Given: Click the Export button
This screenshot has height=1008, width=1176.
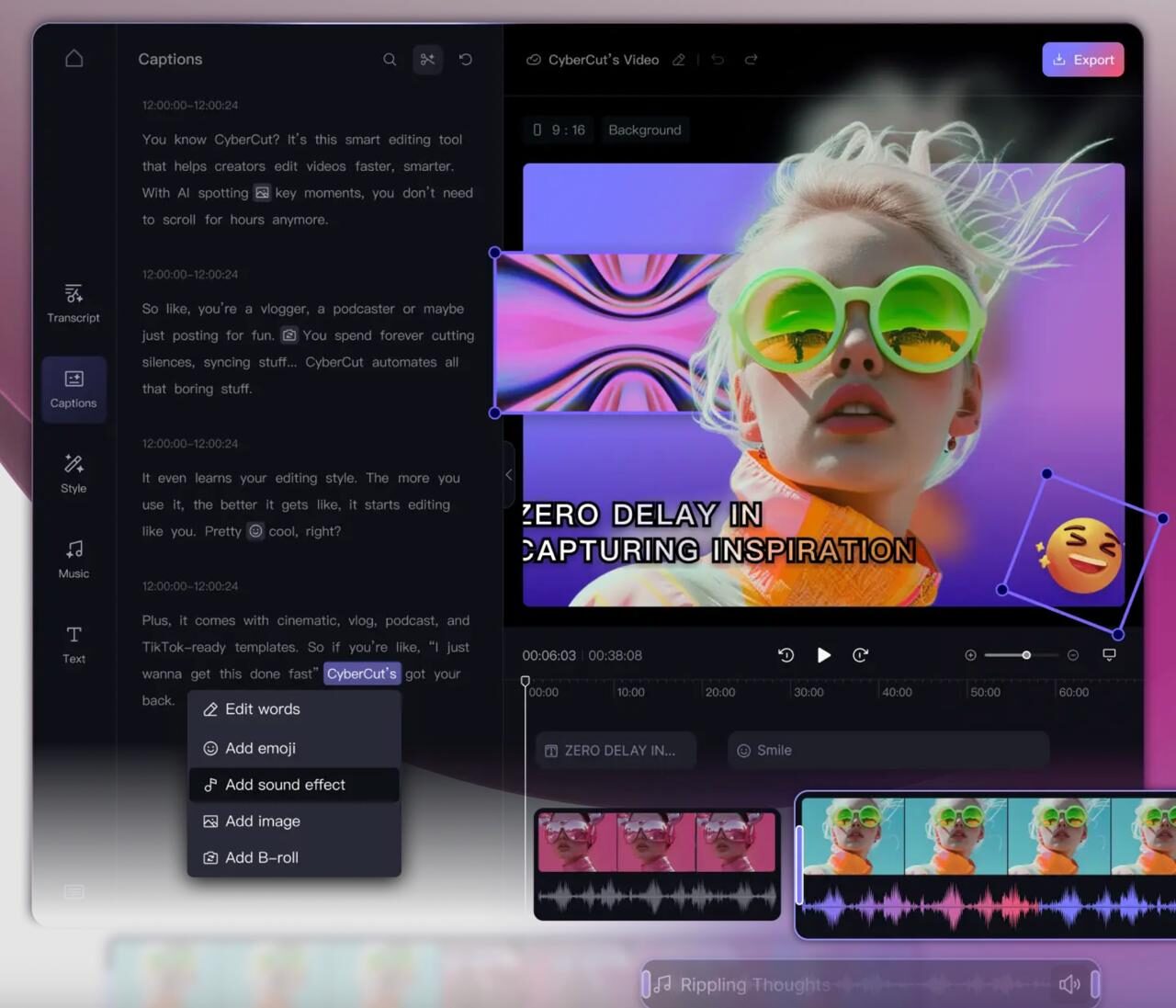Looking at the screenshot, I should point(1083,59).
